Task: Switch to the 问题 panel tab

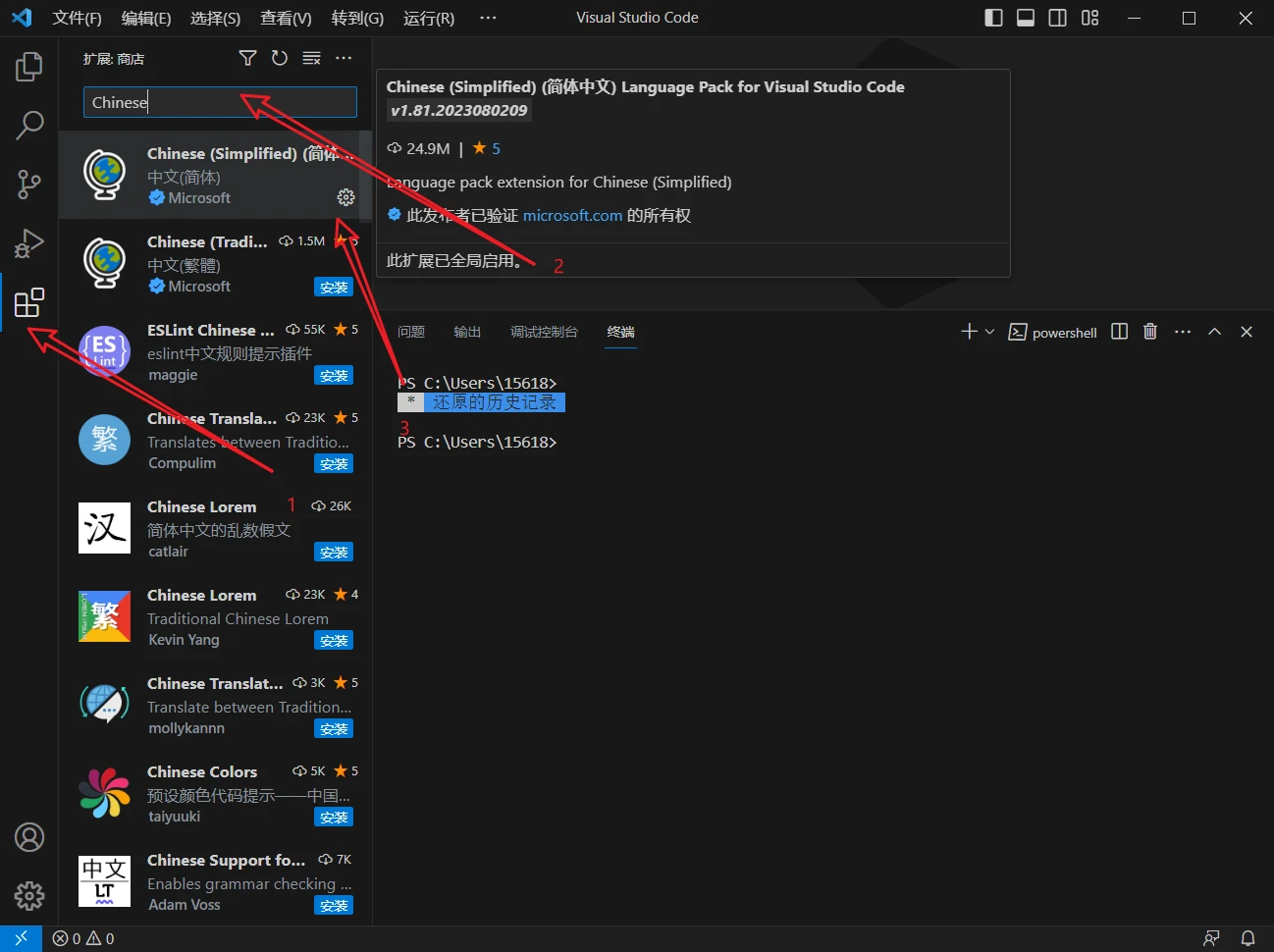Action: [x=411, y=332]
